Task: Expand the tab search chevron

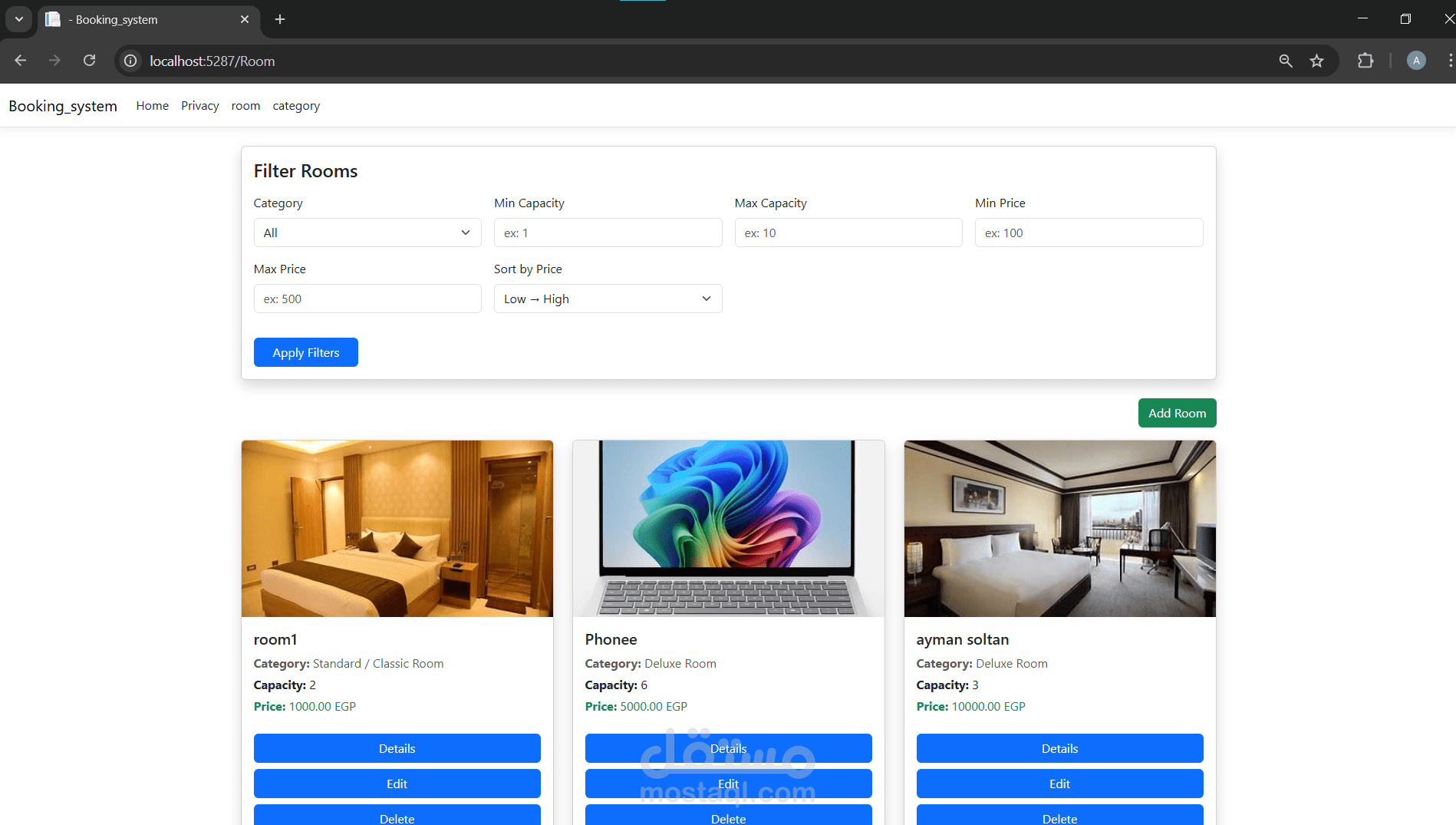Action: pos(18,19)
